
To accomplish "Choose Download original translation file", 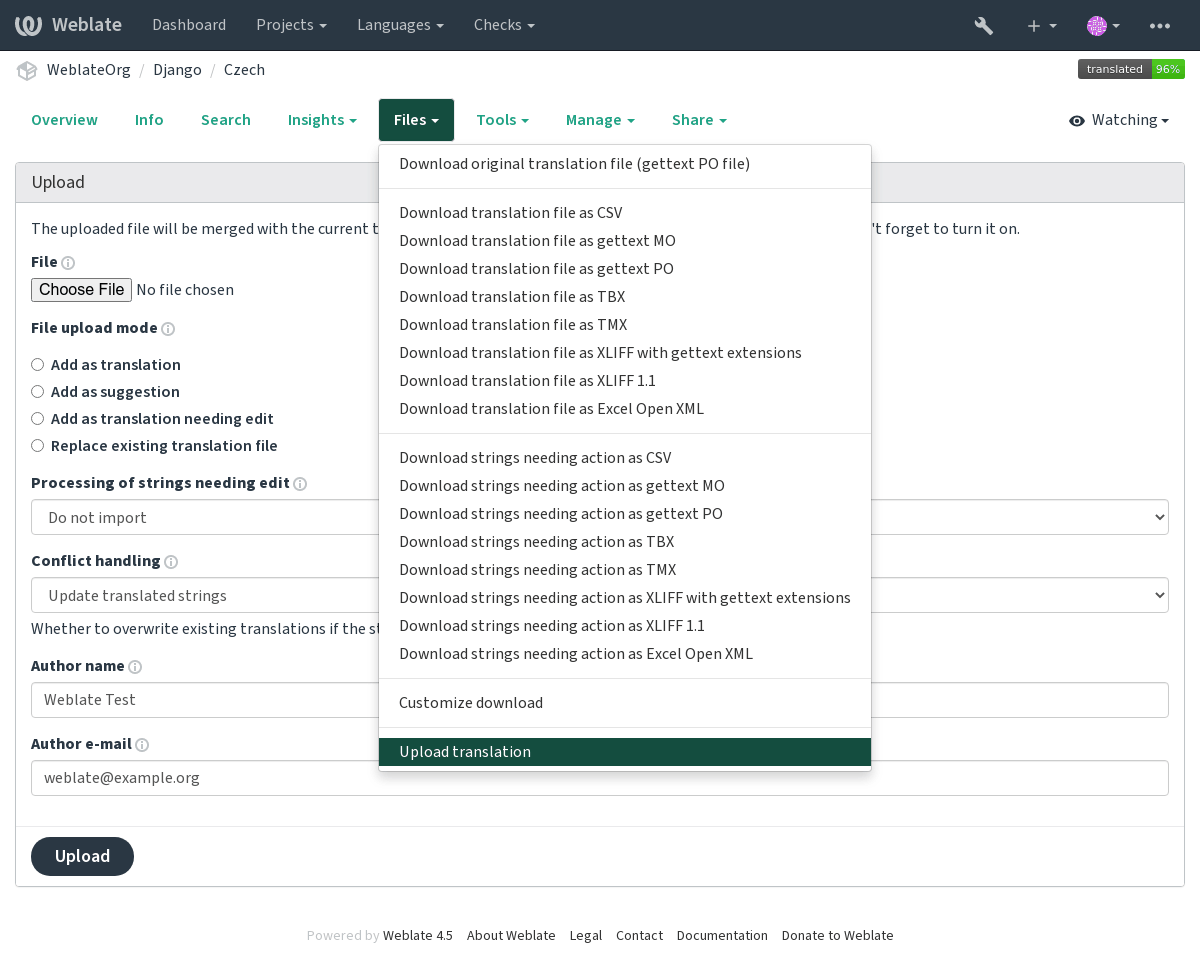I will (x=625, y=164).
